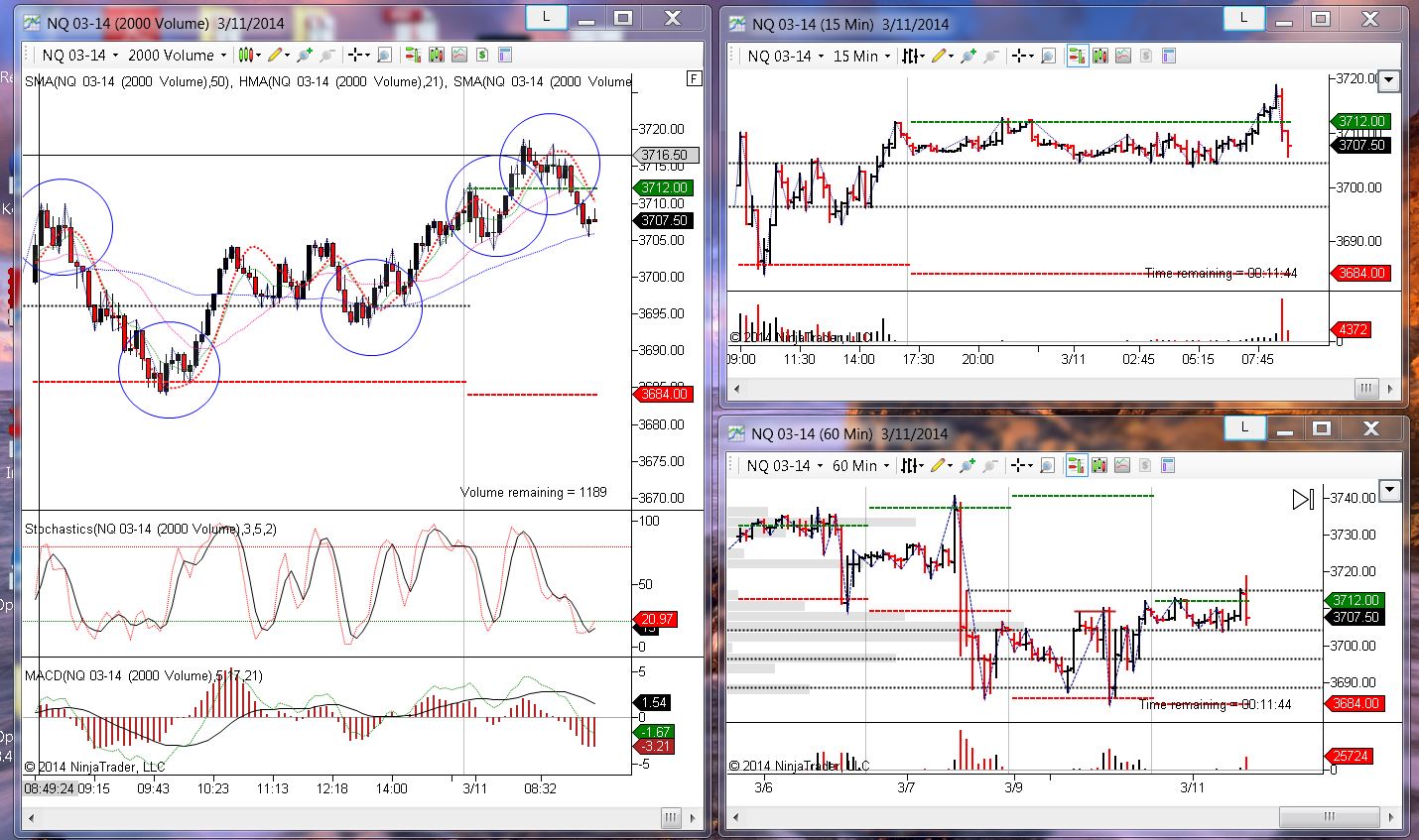Open instrument dropdown NQ 03-14 in 2000 Volume chart
Image resolution: width=1419 pixels, height=840 pixels.
80,56
